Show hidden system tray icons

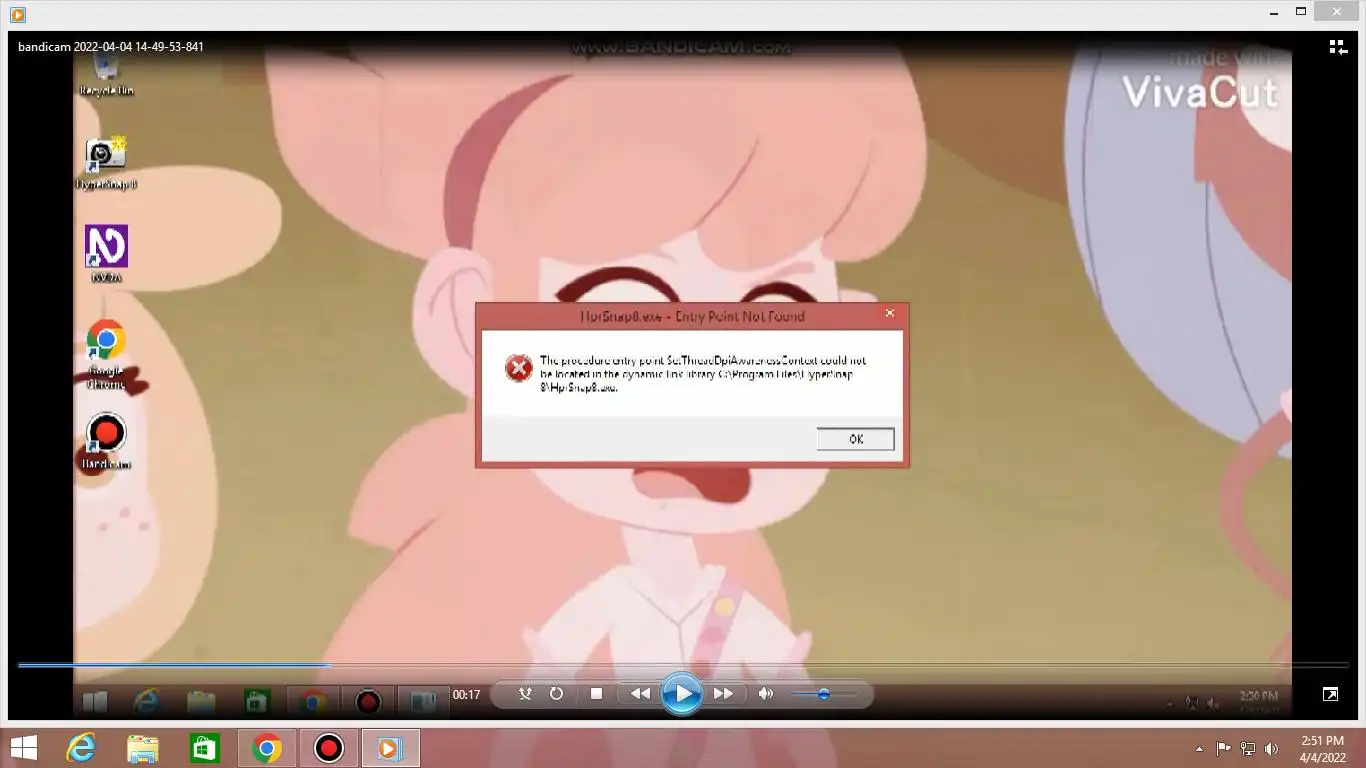pos(1199,749)
